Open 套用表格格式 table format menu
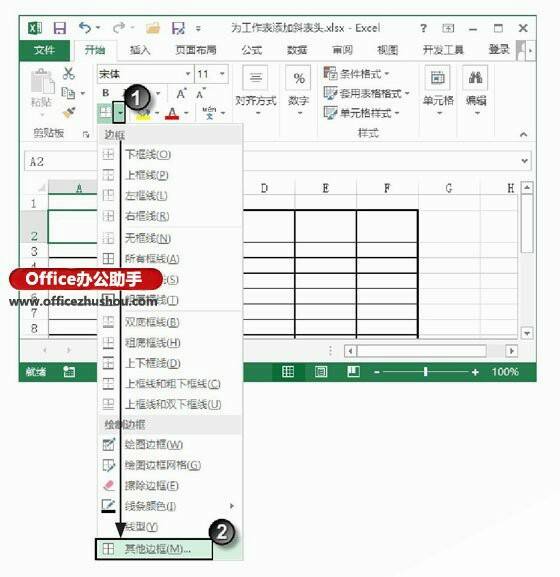Image resolution: width=560 pixels, height=577 pixels. pyautogui.click(x=366, y=93)
